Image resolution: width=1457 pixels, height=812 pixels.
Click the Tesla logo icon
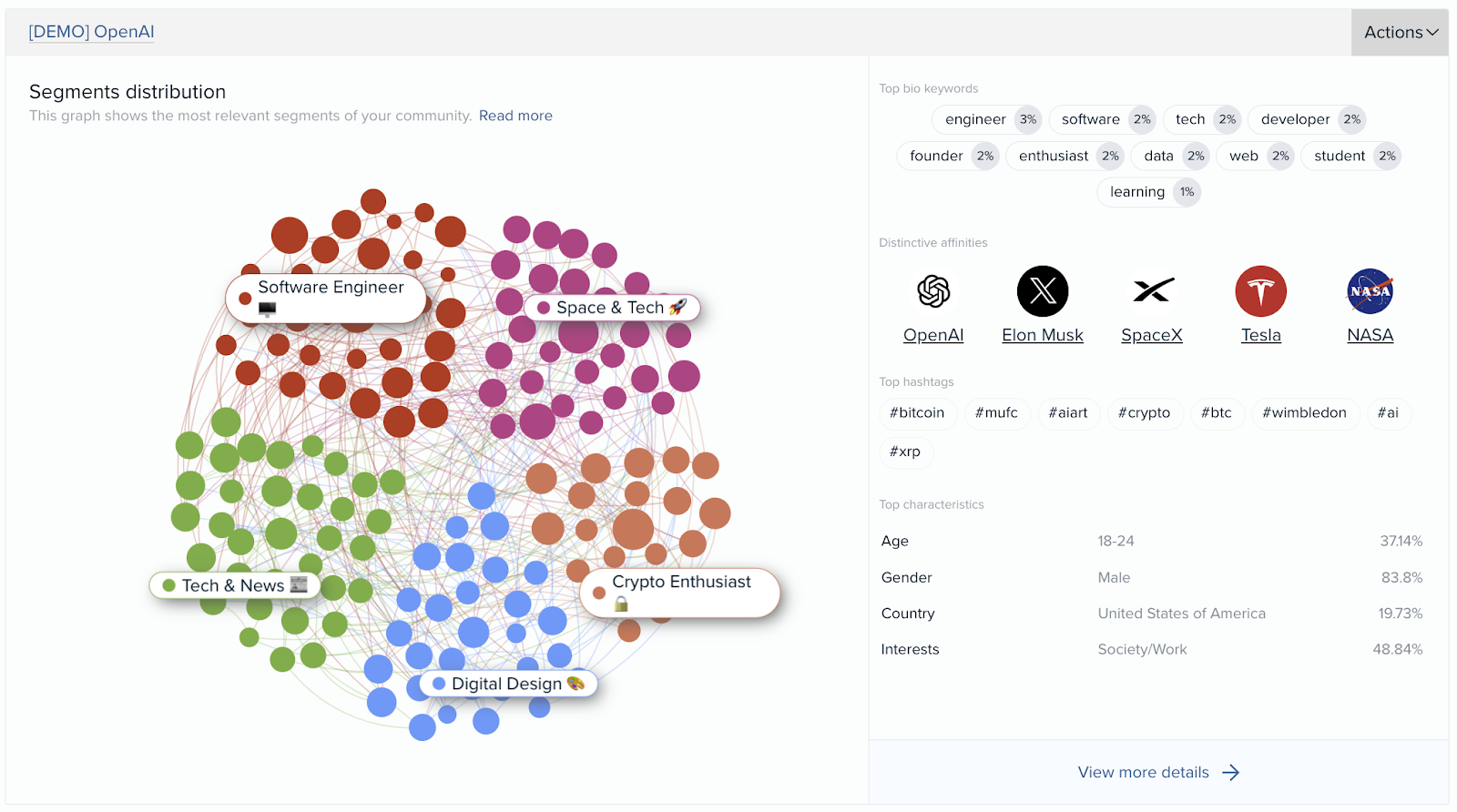point(1261,291)
